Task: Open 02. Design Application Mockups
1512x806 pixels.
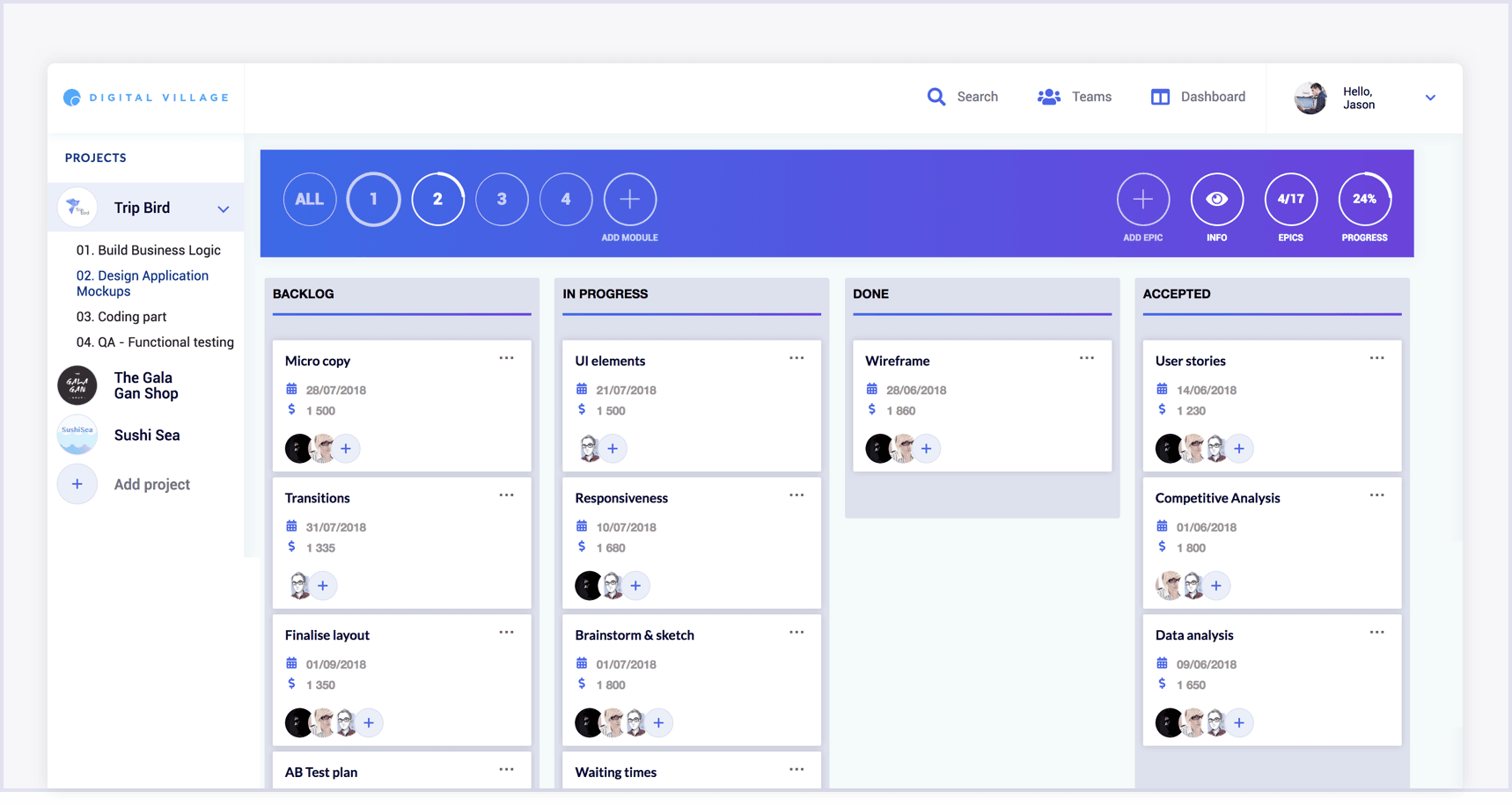Action: (143, 283)
